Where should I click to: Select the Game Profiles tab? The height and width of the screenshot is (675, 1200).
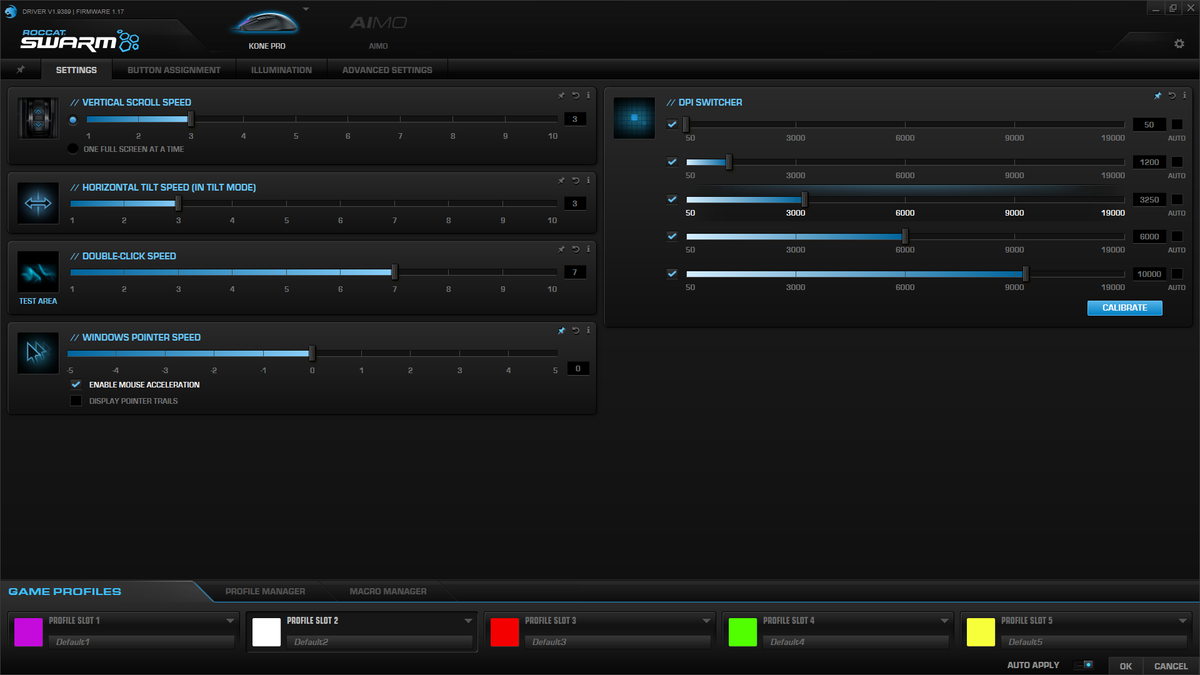click(x=65, y=591)
